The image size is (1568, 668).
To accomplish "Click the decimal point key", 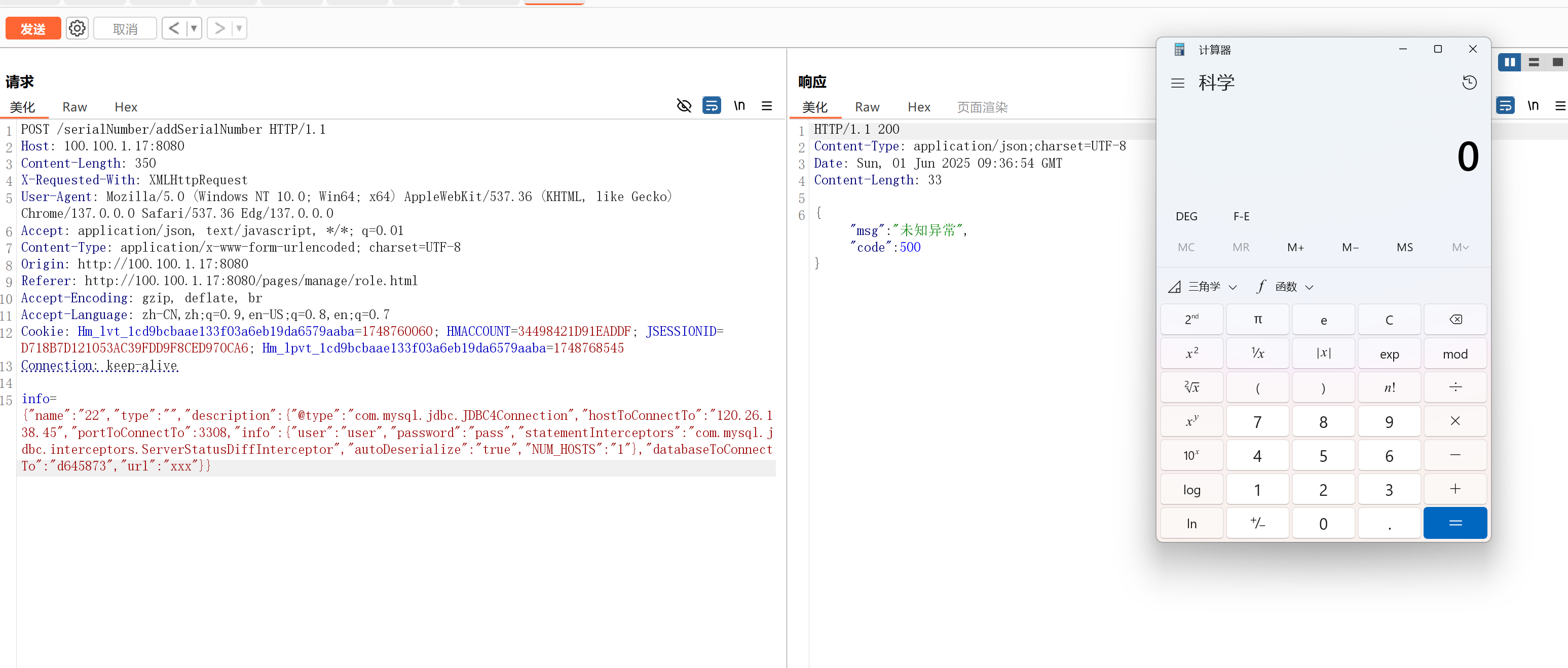I will coord(1389,523).
